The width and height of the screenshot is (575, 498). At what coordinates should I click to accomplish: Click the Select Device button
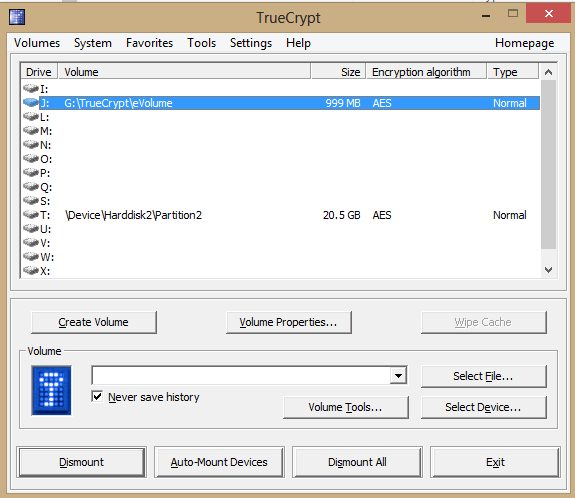pyautogui.click(x=484, y=407)
